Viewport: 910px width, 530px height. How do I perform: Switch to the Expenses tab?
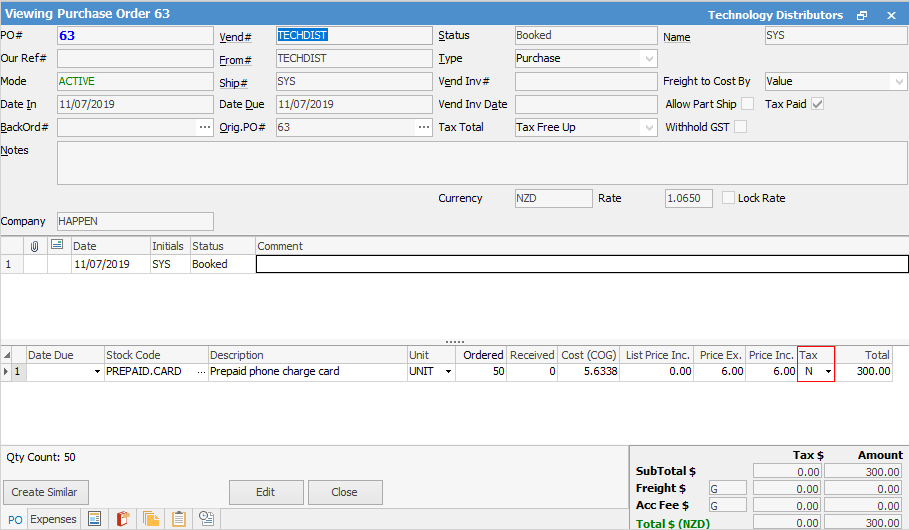(53, 519)
